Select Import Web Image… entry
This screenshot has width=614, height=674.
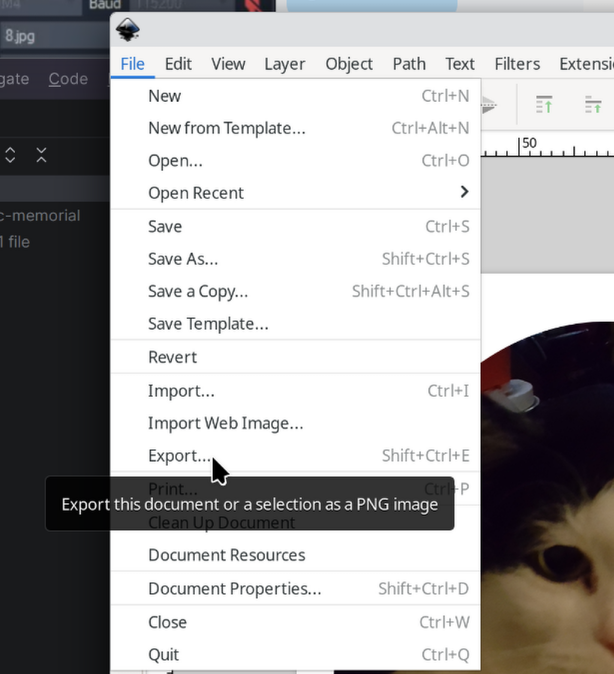295,423
